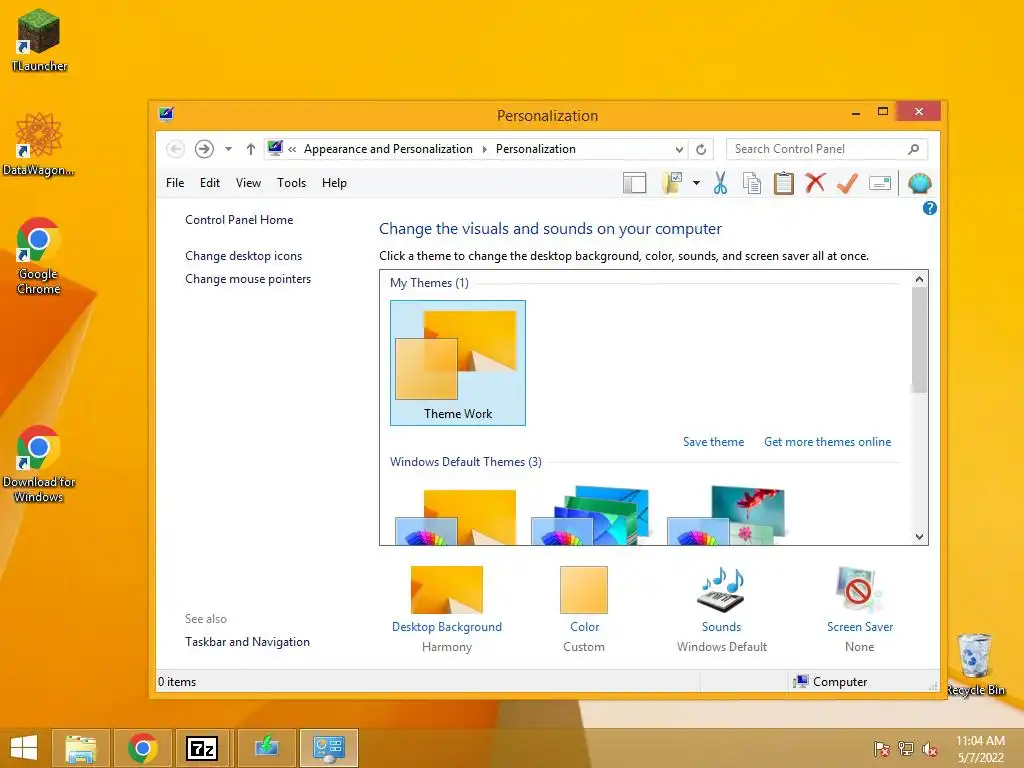Open the folder options toolbar icon
This screenshot has height=768, width=1024.
click(x=671, y=184)
